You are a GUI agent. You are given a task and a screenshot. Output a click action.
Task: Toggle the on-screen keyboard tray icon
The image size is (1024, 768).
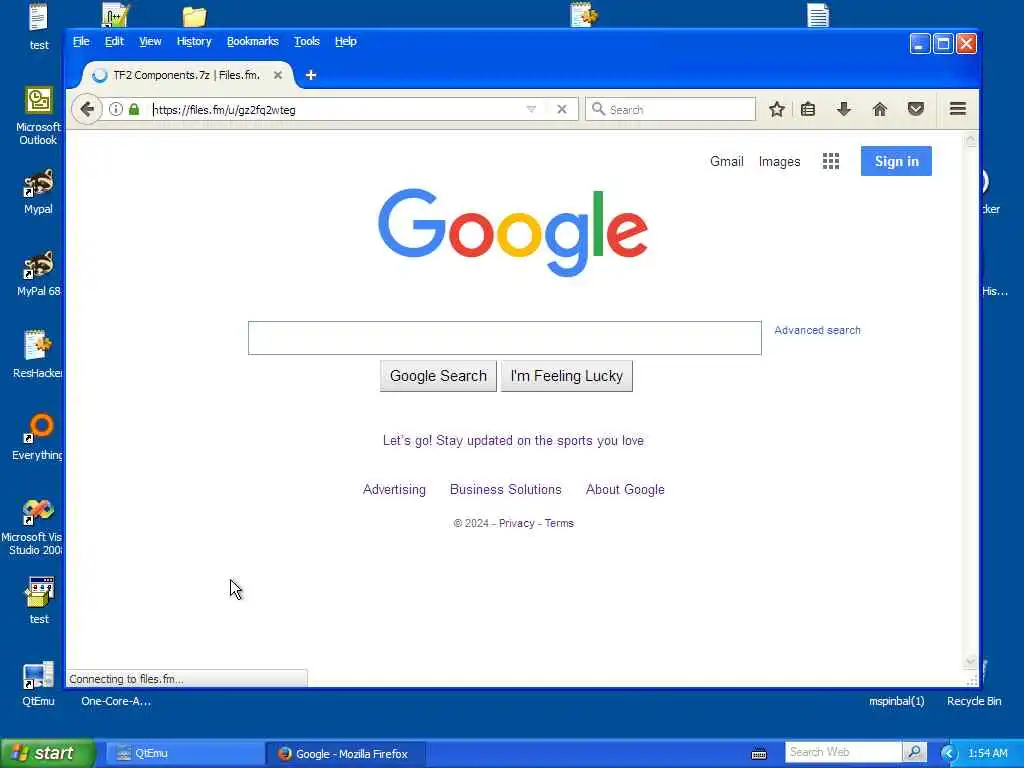[x=759, y=754]
